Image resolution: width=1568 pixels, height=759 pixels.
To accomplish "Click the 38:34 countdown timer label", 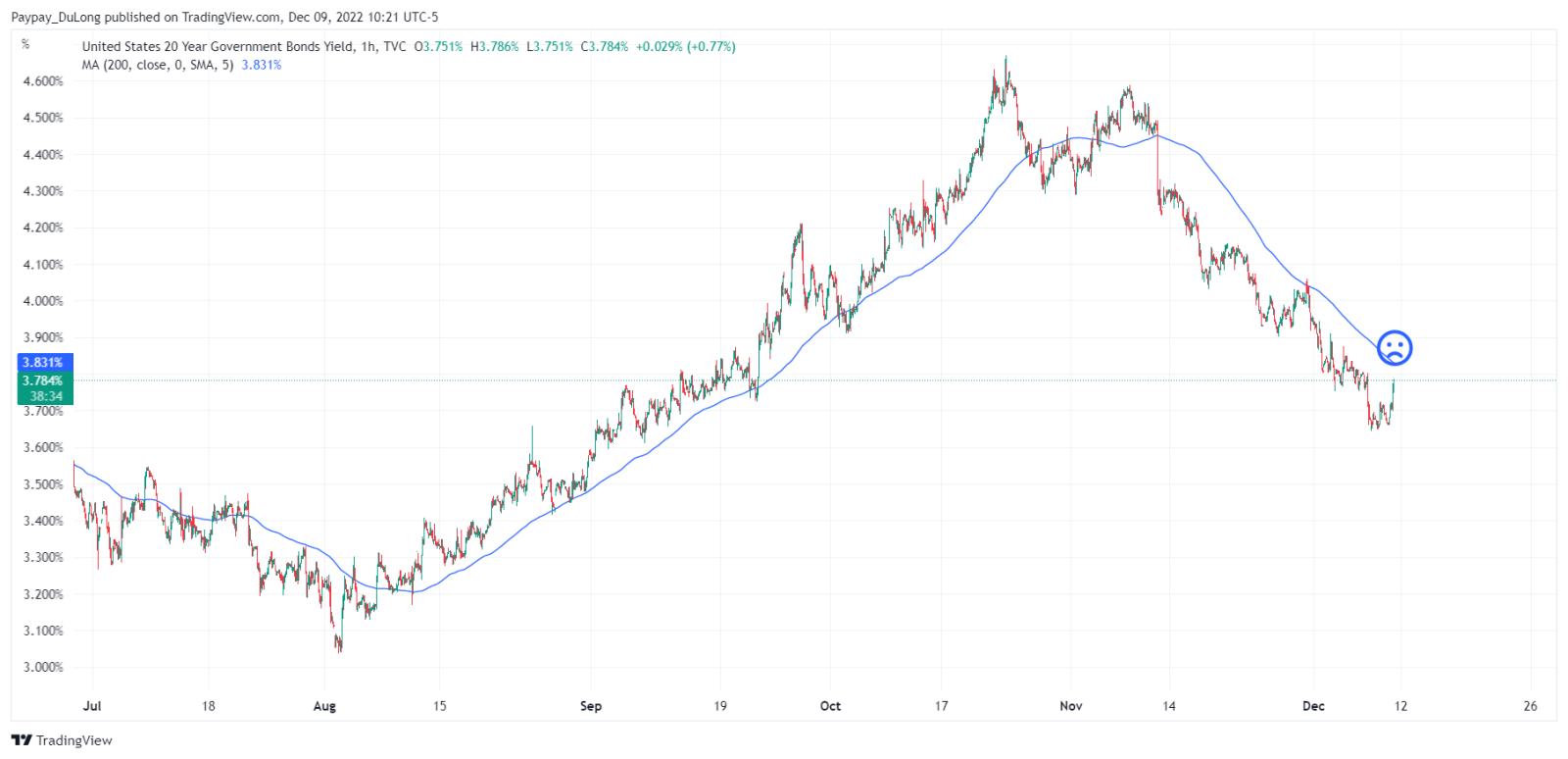I will (x=45, y=396).
